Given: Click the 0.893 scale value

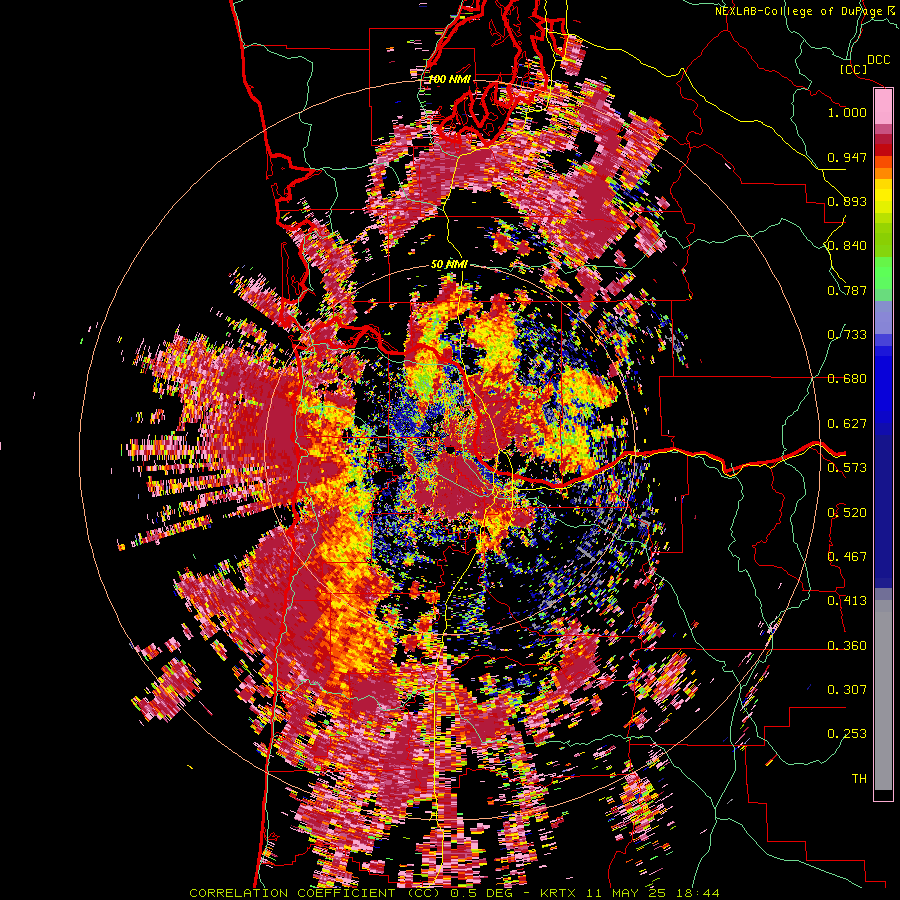Looking at the screenshot, I should pyautogui.click(x=847, y=201).
